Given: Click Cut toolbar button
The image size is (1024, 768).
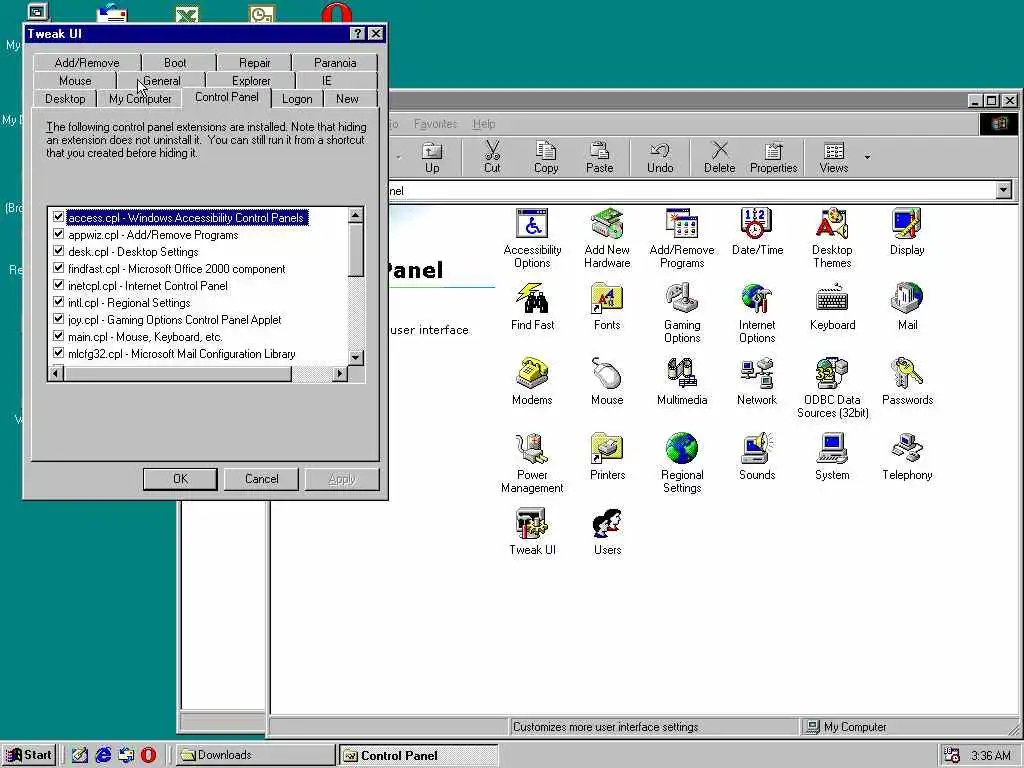Looking at the screenshot, I should point(492,157).
